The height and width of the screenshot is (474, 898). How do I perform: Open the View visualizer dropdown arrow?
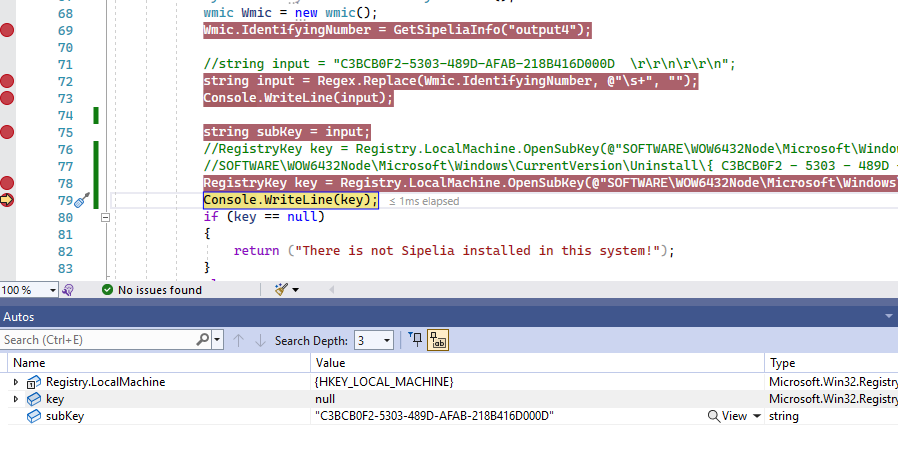coord(757,416)
